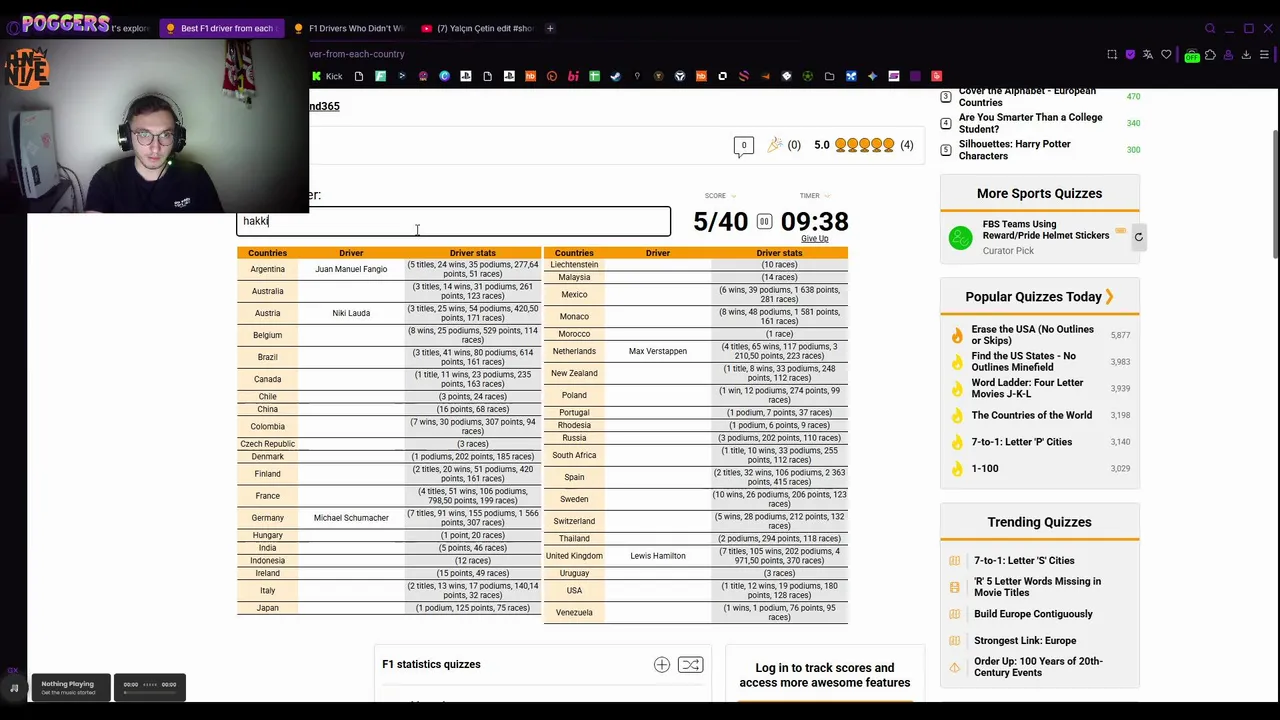Open Are You Smarter Than College Student quiz
1280x720 pixels.
coord(1030,123)
